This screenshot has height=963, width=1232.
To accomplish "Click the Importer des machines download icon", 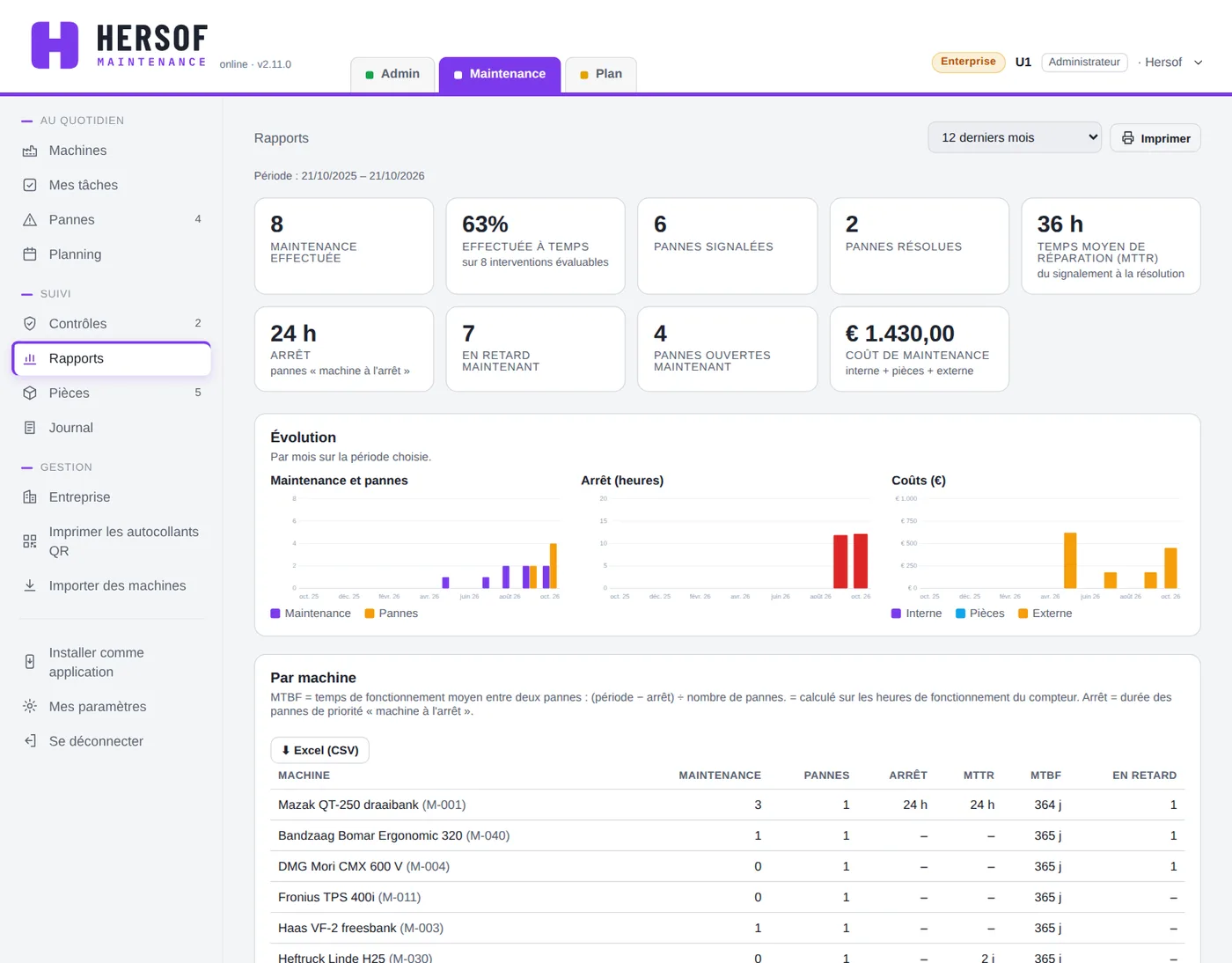I will pos(30,585).
